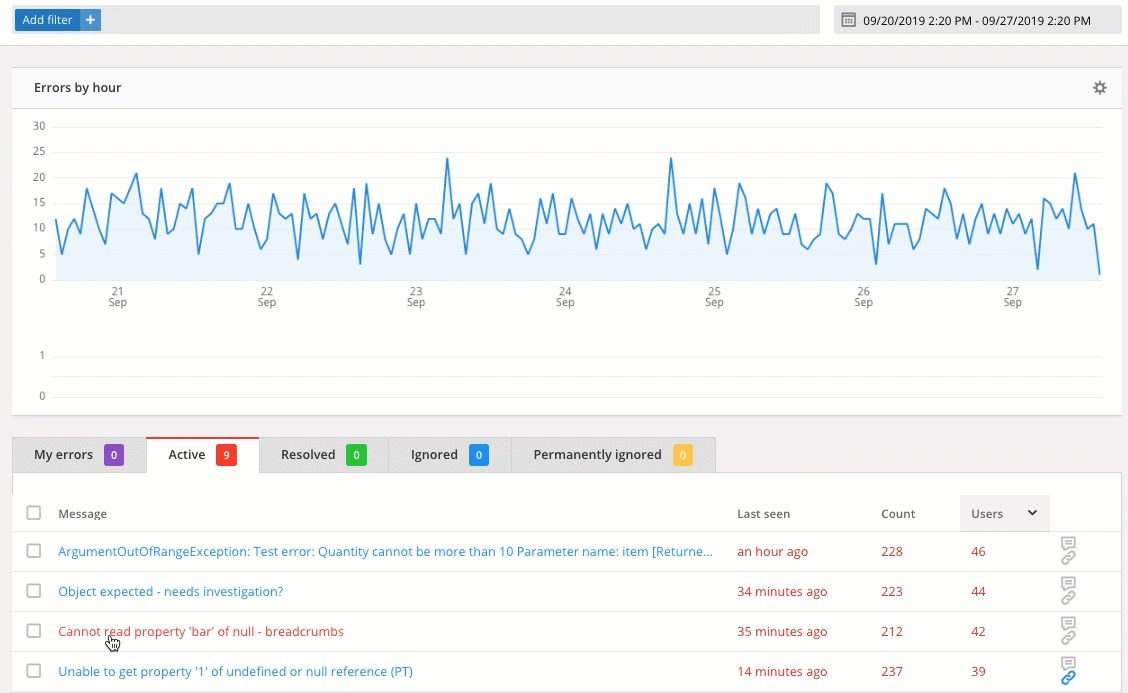Image resolution: width=1128 pixels, height=693 pixels.
Task: Click the empty filter bar field
Action: (460, 20)
